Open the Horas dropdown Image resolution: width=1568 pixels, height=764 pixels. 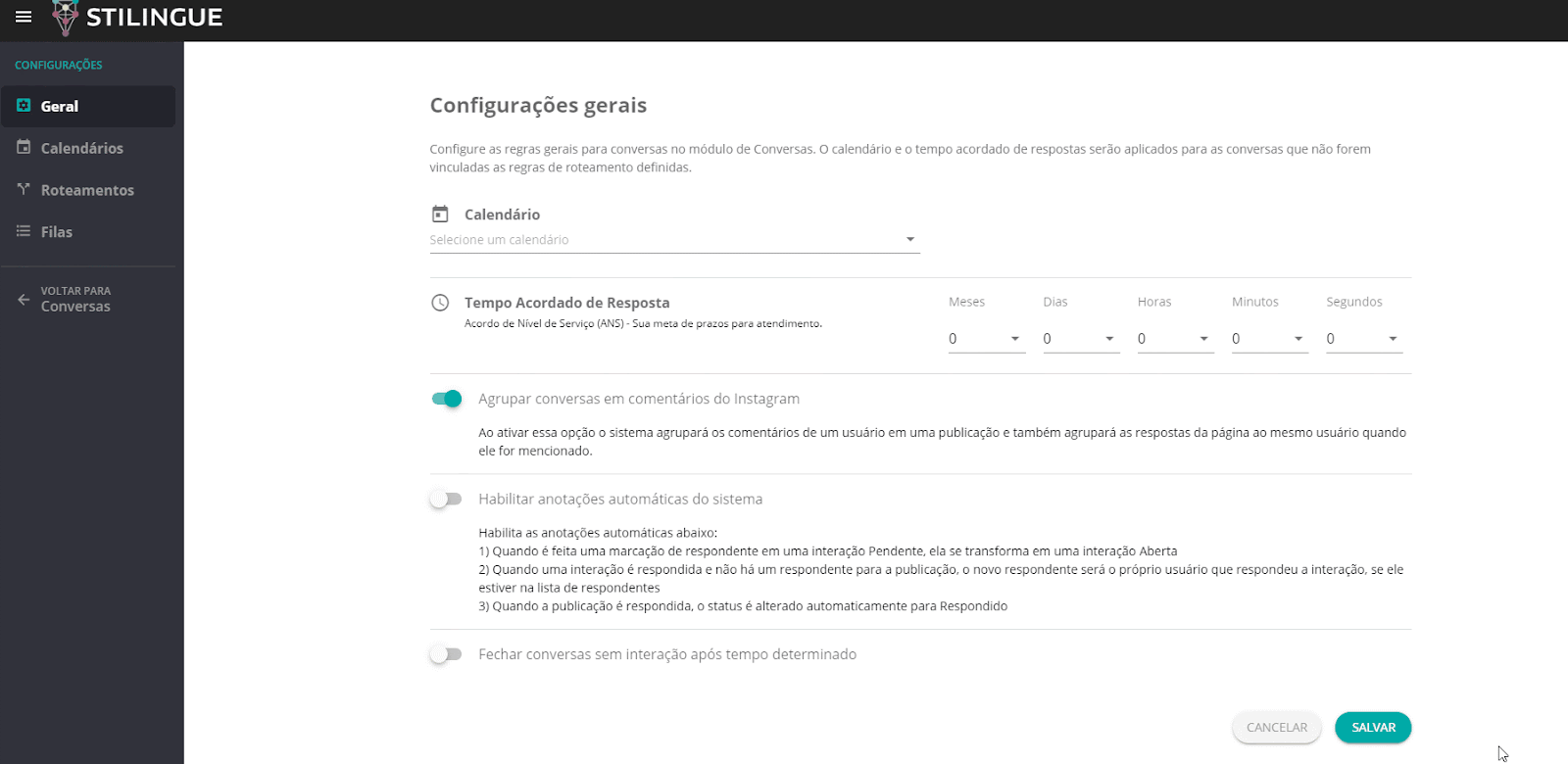(1175, 339)
